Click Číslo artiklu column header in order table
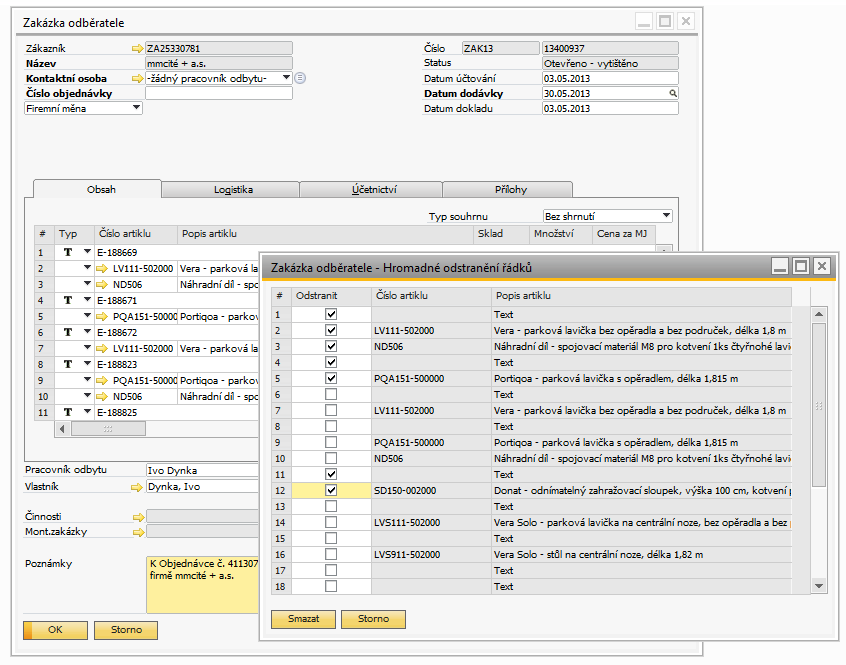Viewport: 846px width, 665px height. [x=136, y=234]
